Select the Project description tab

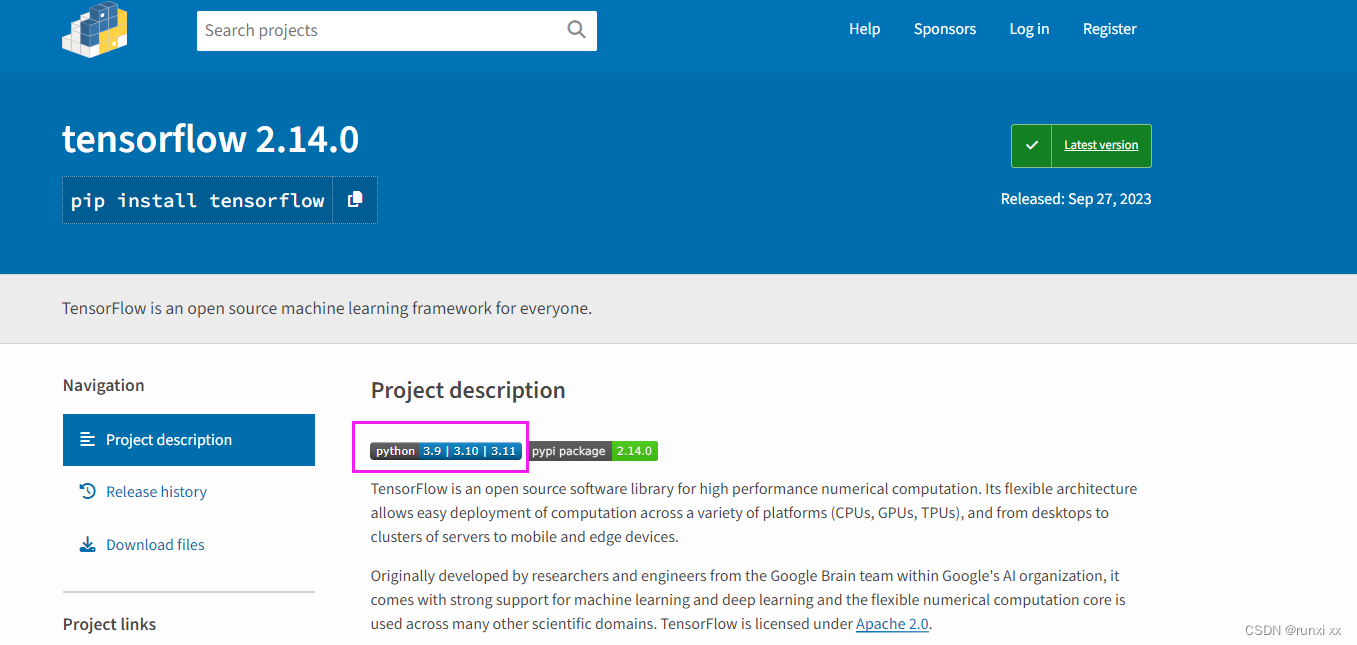169,440
